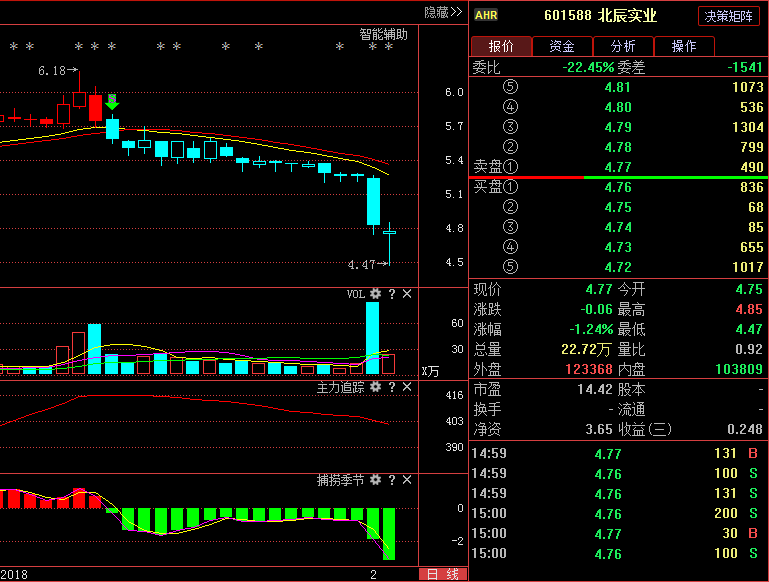Toggle 智能辅助 smart assist overlay
The height and width of the screenshot is (582, 769).
(384, 34)
